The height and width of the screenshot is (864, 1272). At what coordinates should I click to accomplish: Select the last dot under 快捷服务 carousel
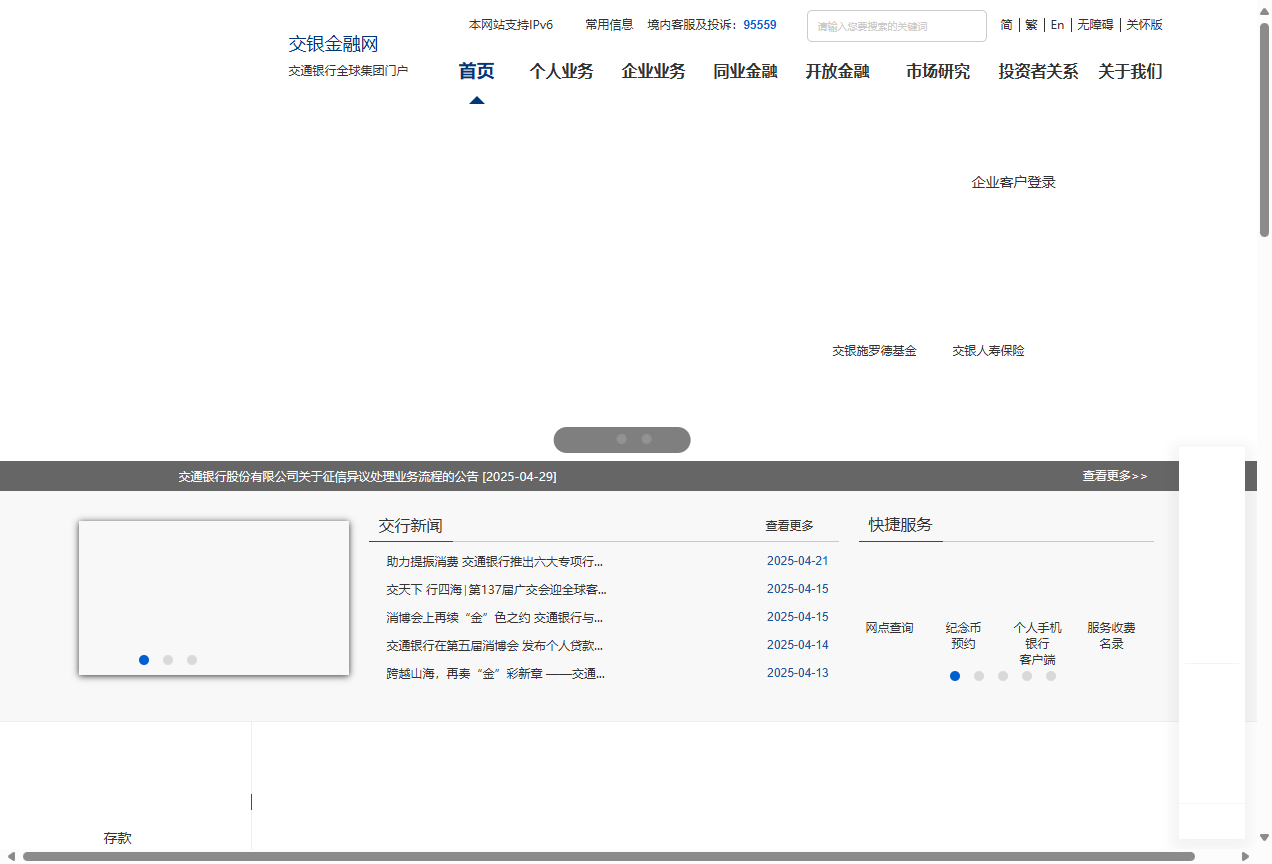(x=1051, y=676)
